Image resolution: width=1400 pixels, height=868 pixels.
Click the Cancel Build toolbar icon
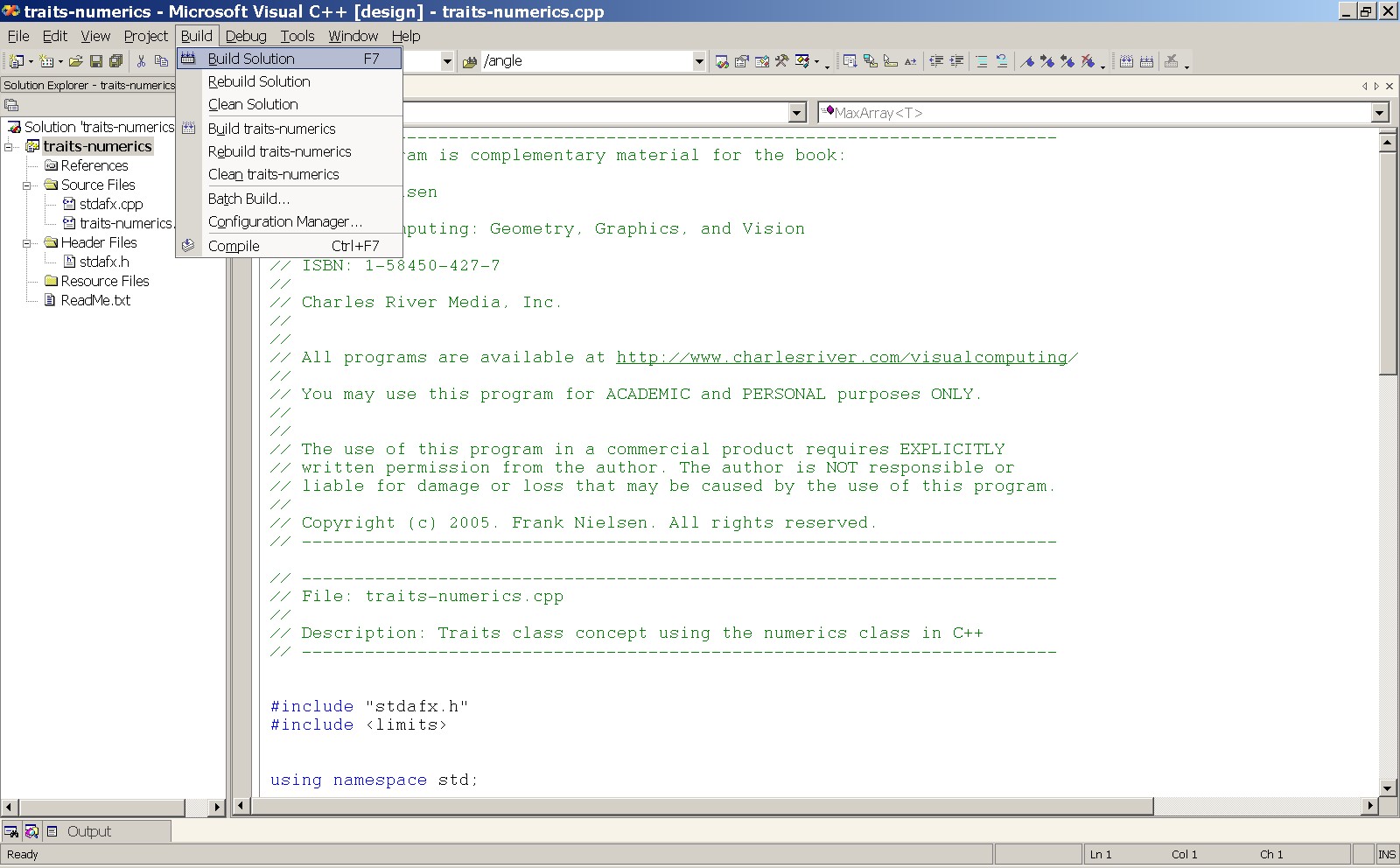tap(1171, 61)
